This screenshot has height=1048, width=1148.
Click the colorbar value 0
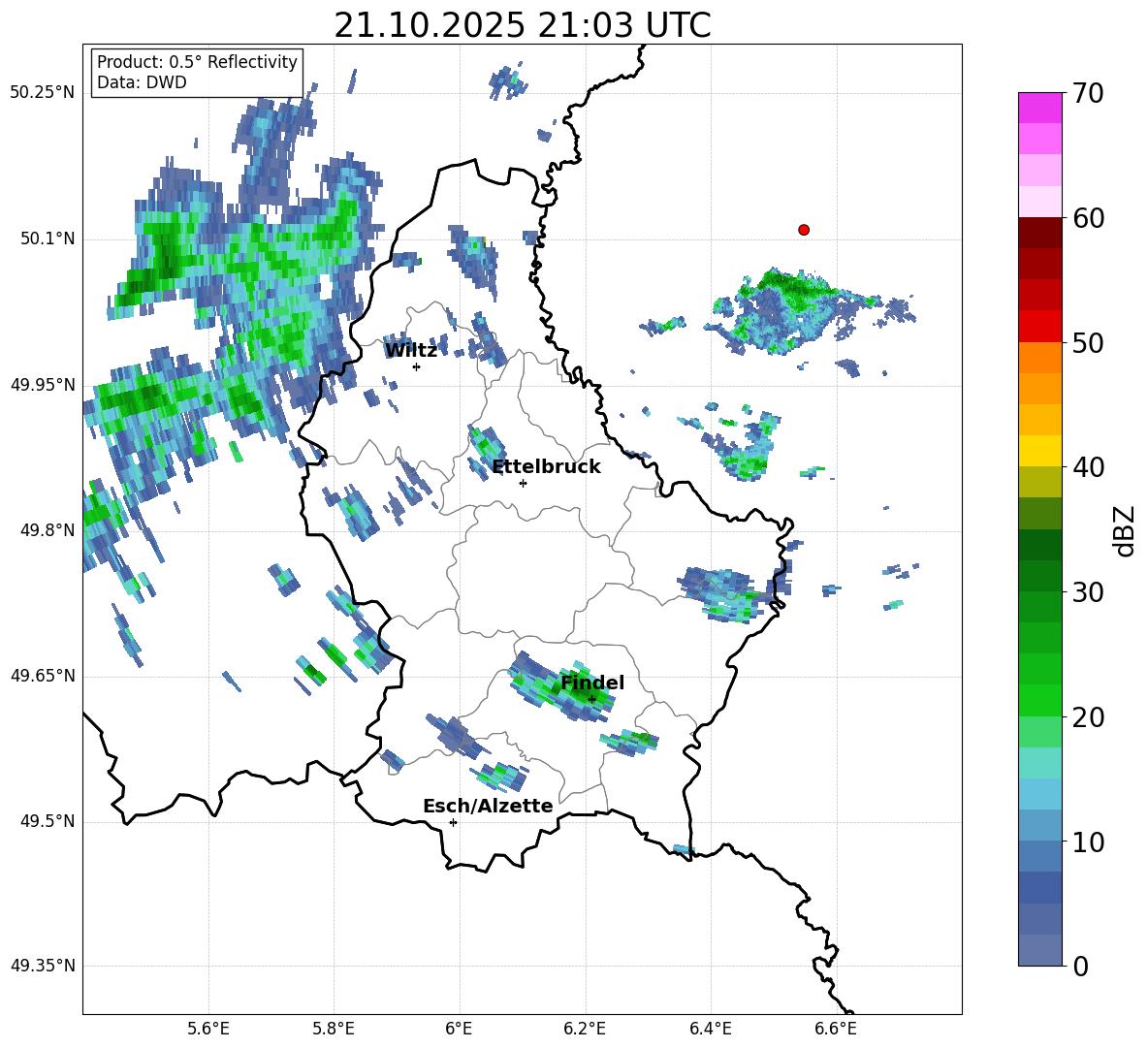1080,967
